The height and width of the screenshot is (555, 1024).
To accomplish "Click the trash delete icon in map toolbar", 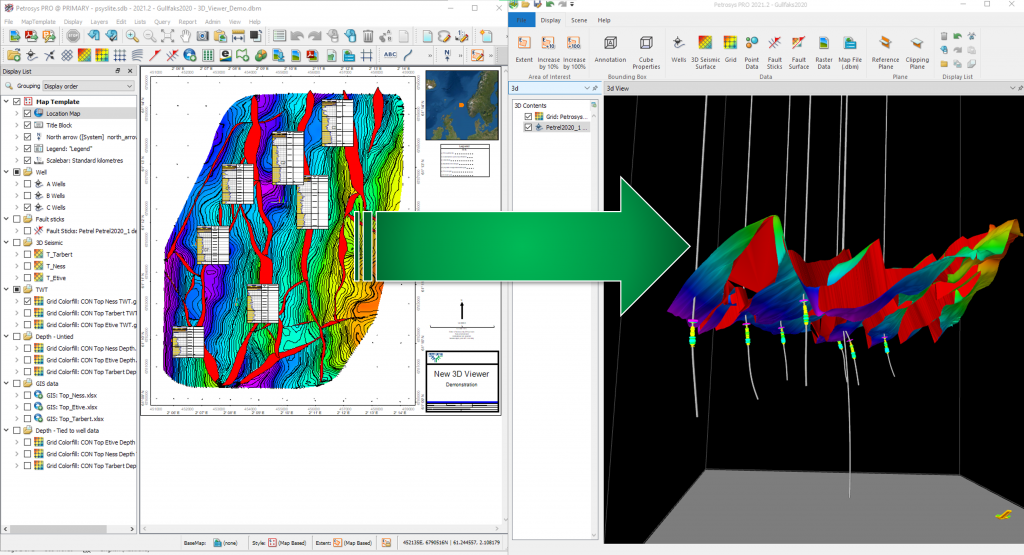I will (368, 36).
